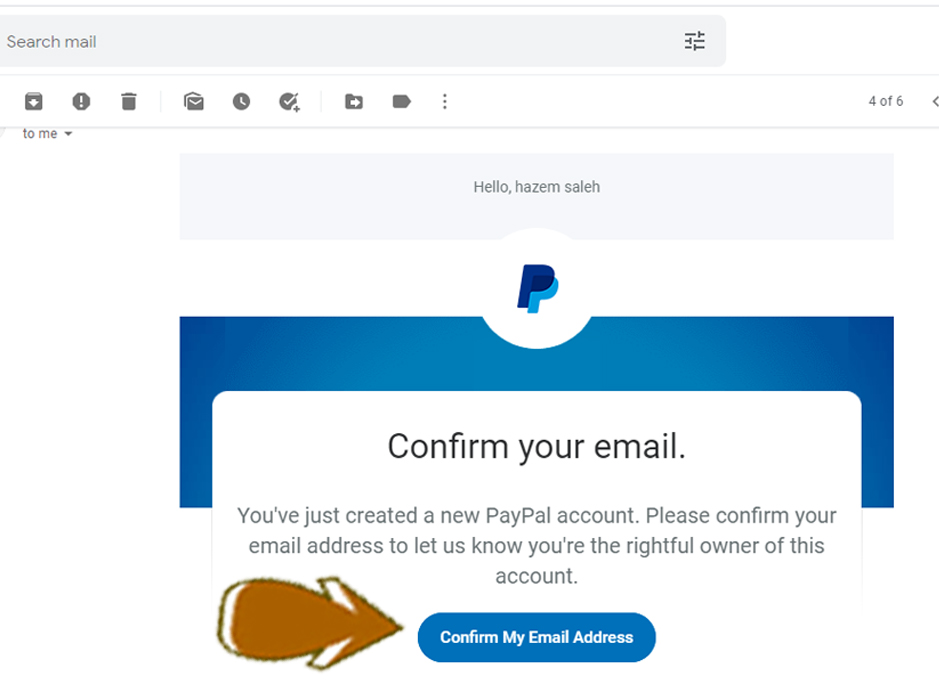Add this email to Tasks

(289, 101)
